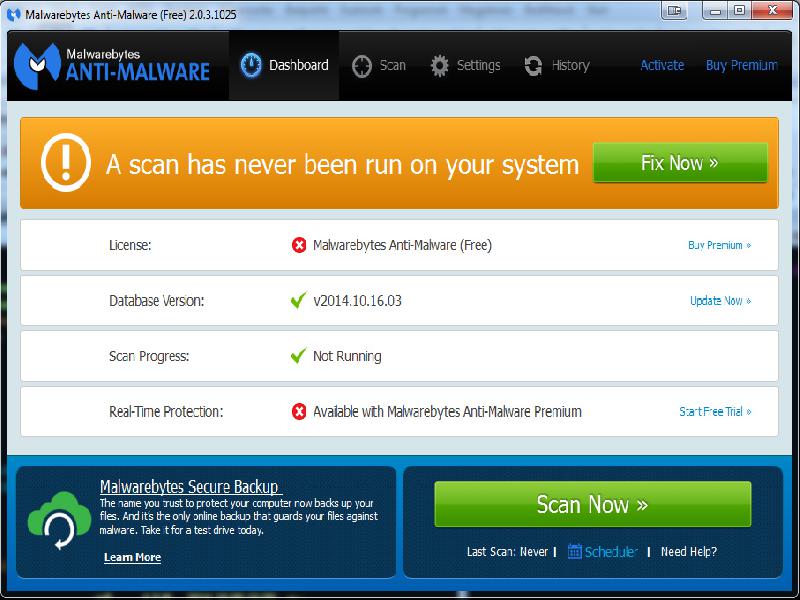Click the Need Help? link
This screenshot has height=600, width=800.
[x=689, y=552]
